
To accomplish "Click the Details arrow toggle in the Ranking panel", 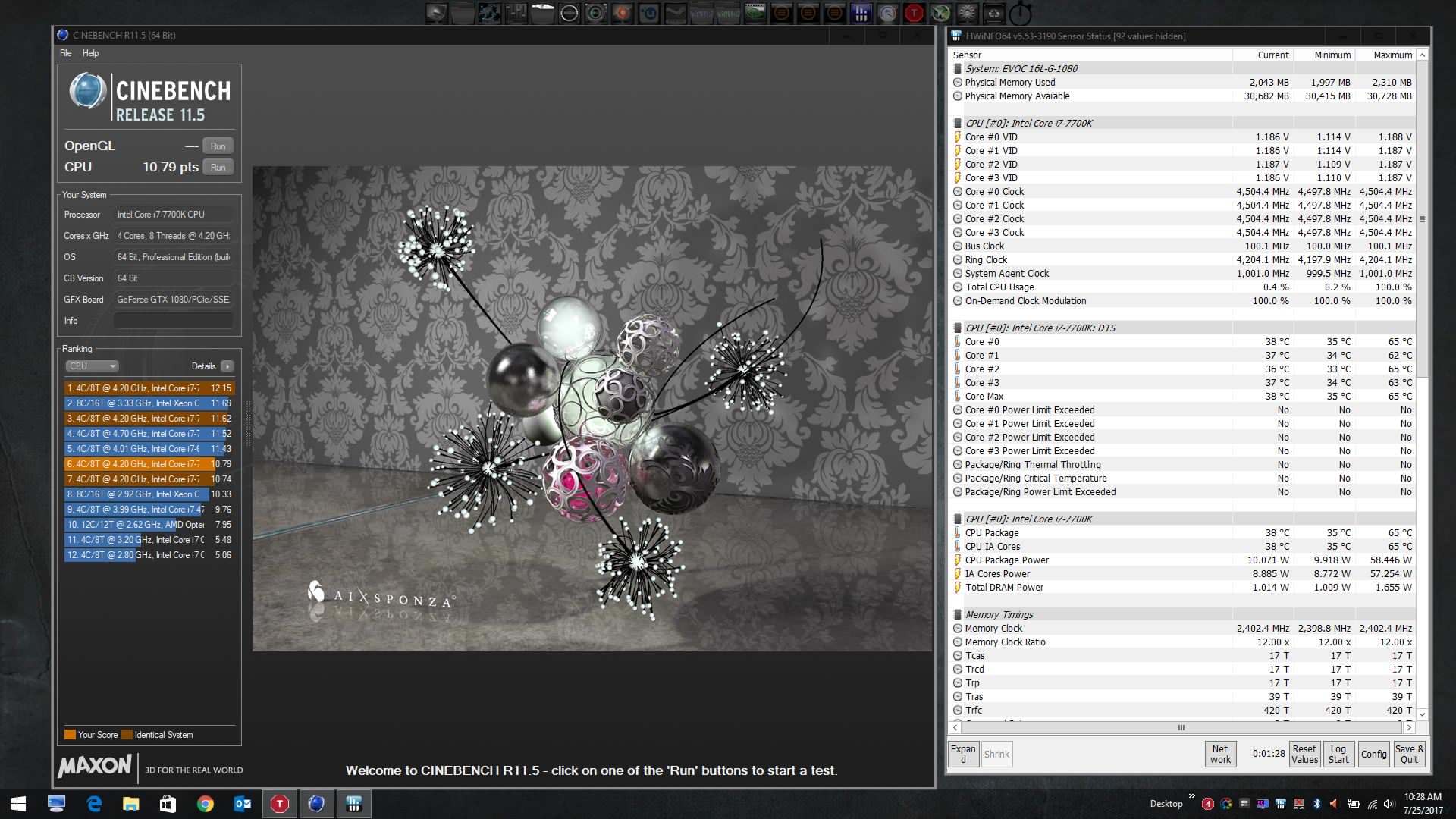I will (227, 366).
